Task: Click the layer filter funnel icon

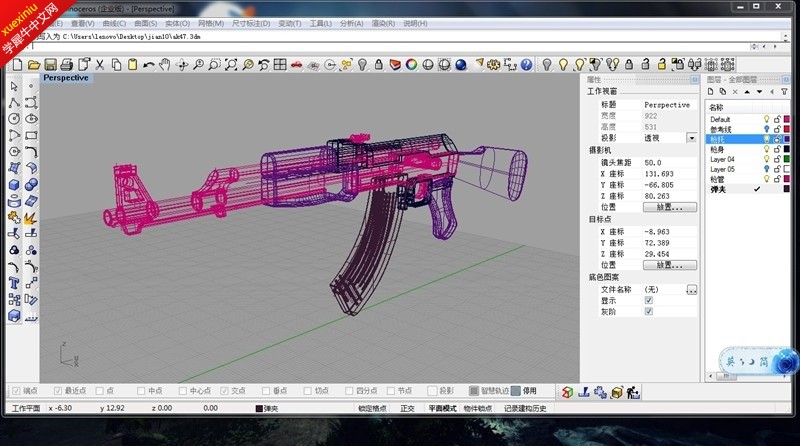Action: pos(785,92)
